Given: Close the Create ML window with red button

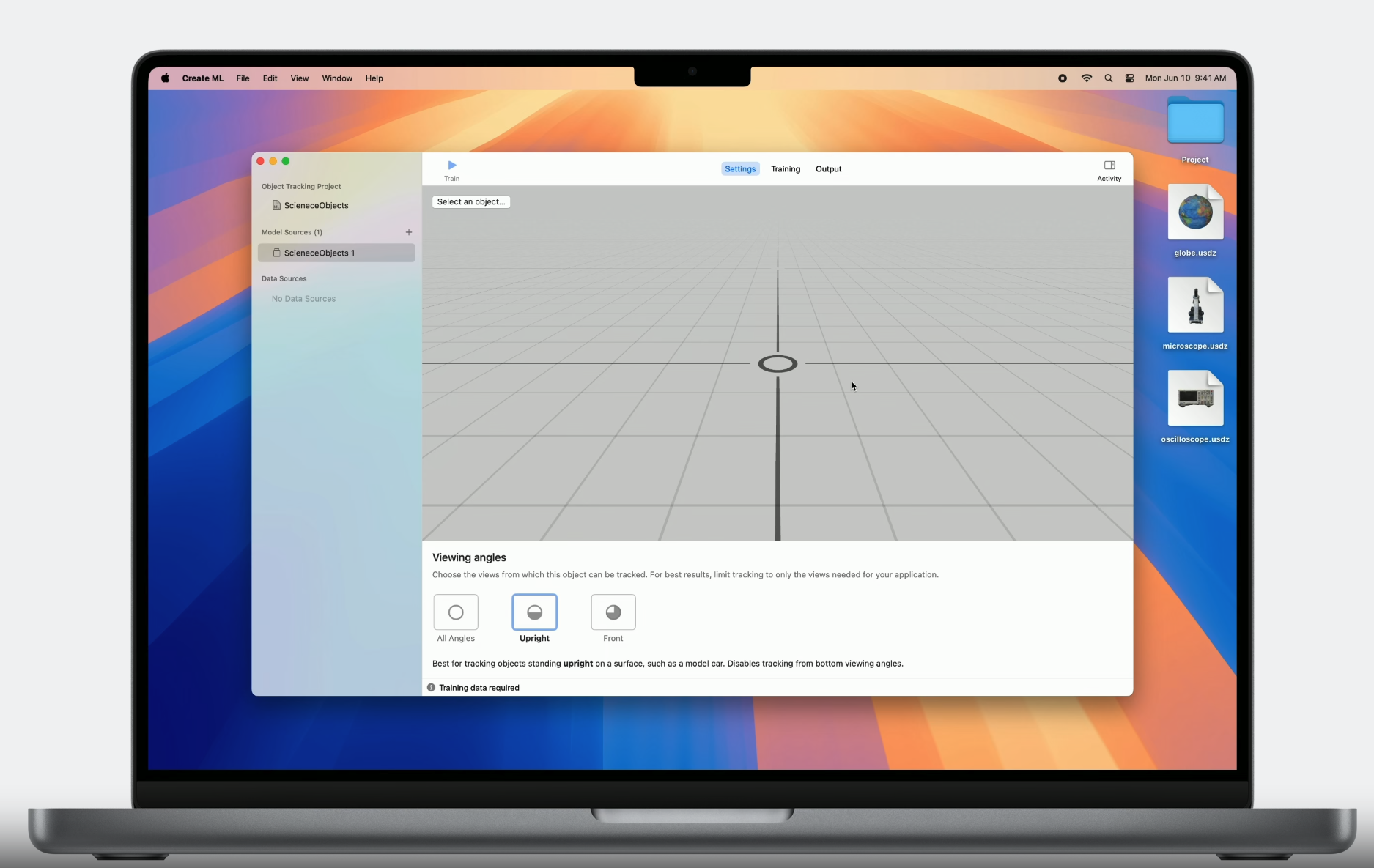Looking at the screenshot, I should point(260,161).
